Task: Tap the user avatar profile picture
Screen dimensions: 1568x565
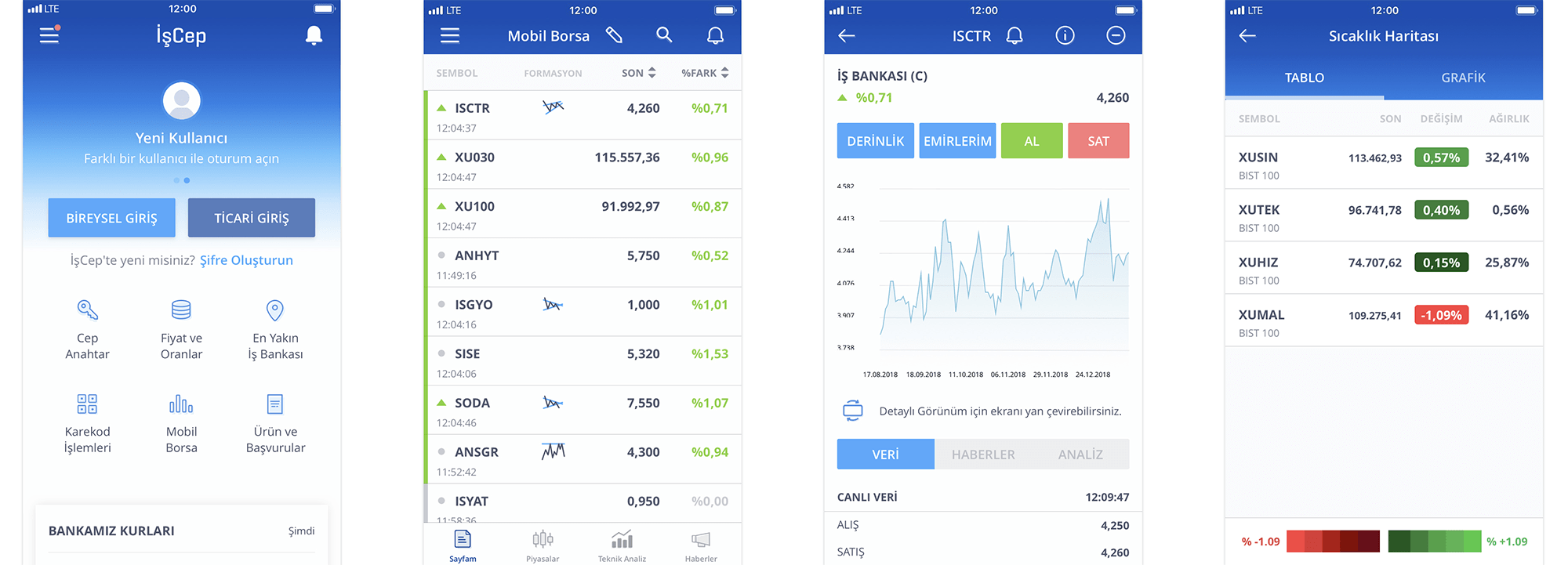Action: click(182, 101)
